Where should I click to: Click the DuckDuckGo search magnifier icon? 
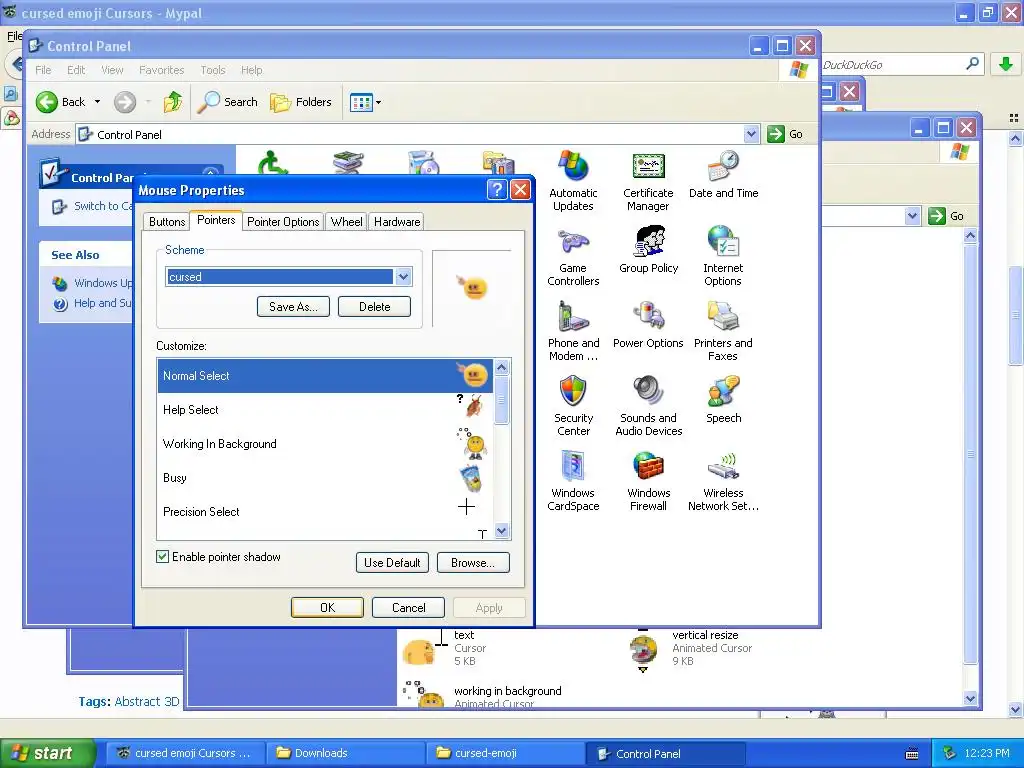click(972, 64)
